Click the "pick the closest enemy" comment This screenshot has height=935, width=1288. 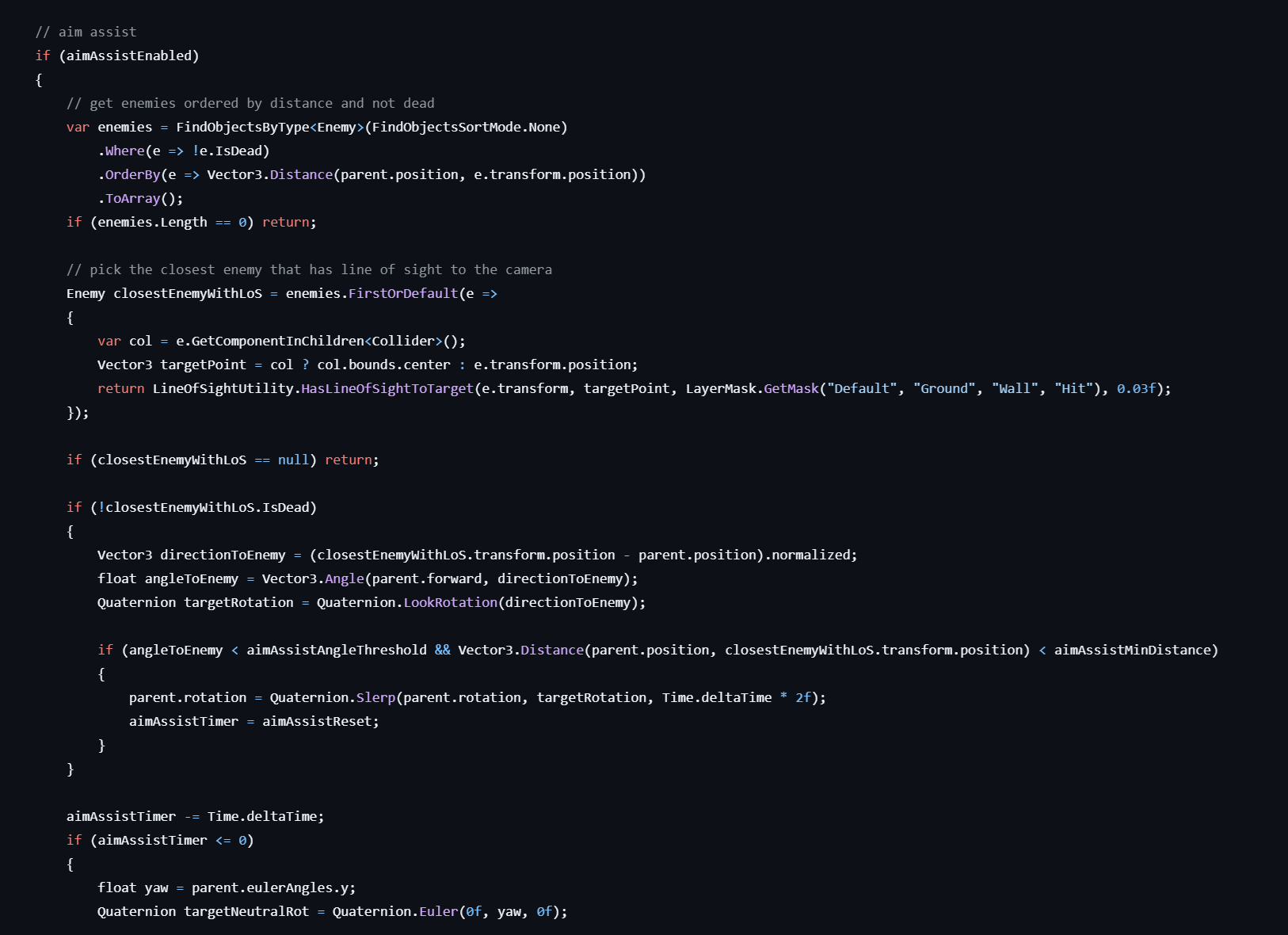coord(309,269)
